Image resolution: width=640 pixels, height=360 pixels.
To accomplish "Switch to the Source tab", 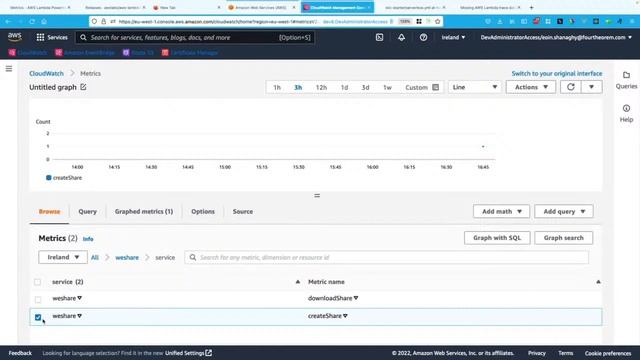I will pyautogui.click(x=243, y=211).
